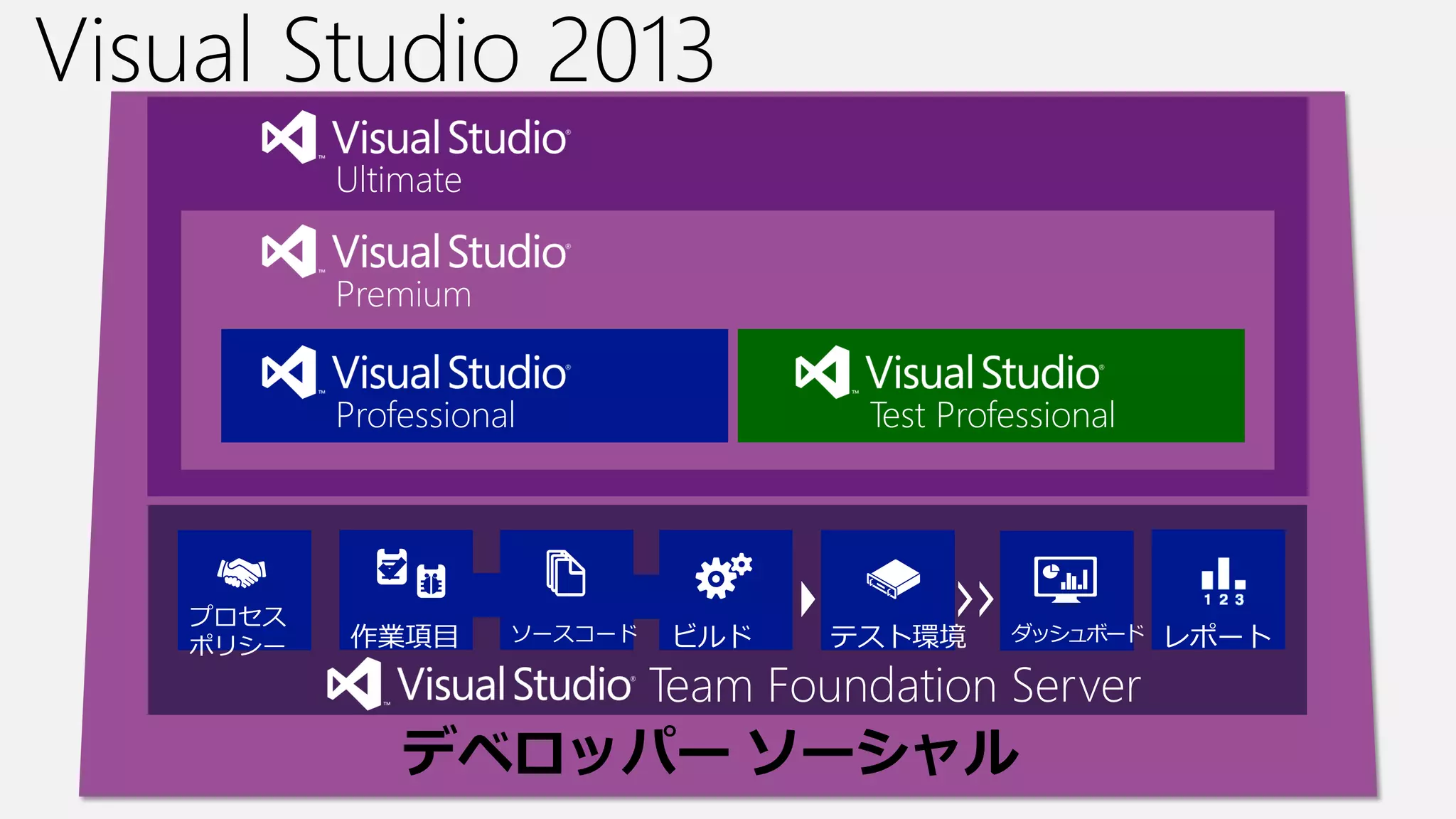Click the ソースコード label
Image resolution: width=1456 pixels, height=819 pixels.
click(x=574, y=633)
